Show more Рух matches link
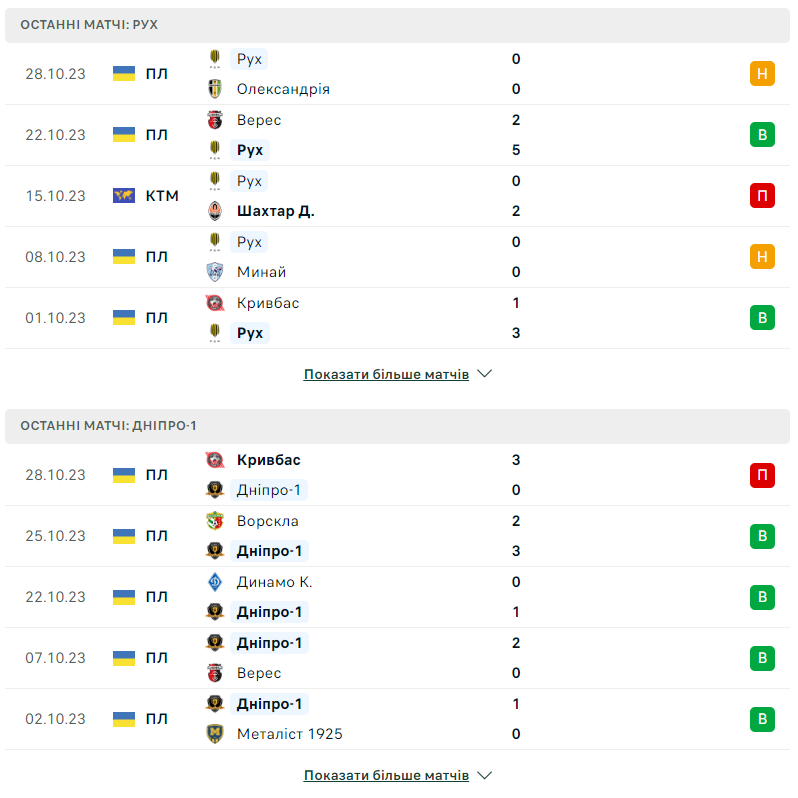The width and height of the screenshot is (798, 798). tap(386, 374)
